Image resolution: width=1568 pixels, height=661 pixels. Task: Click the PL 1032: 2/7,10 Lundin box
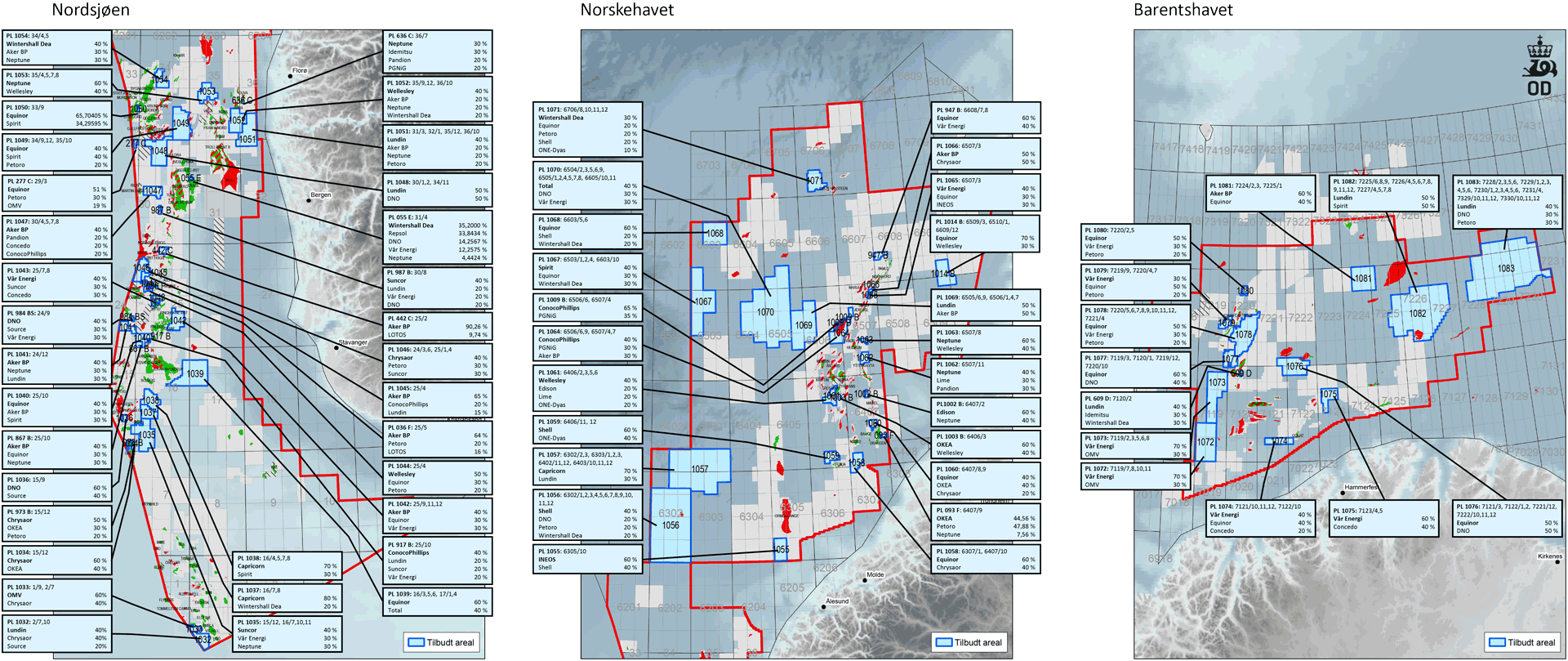(56, 634)
